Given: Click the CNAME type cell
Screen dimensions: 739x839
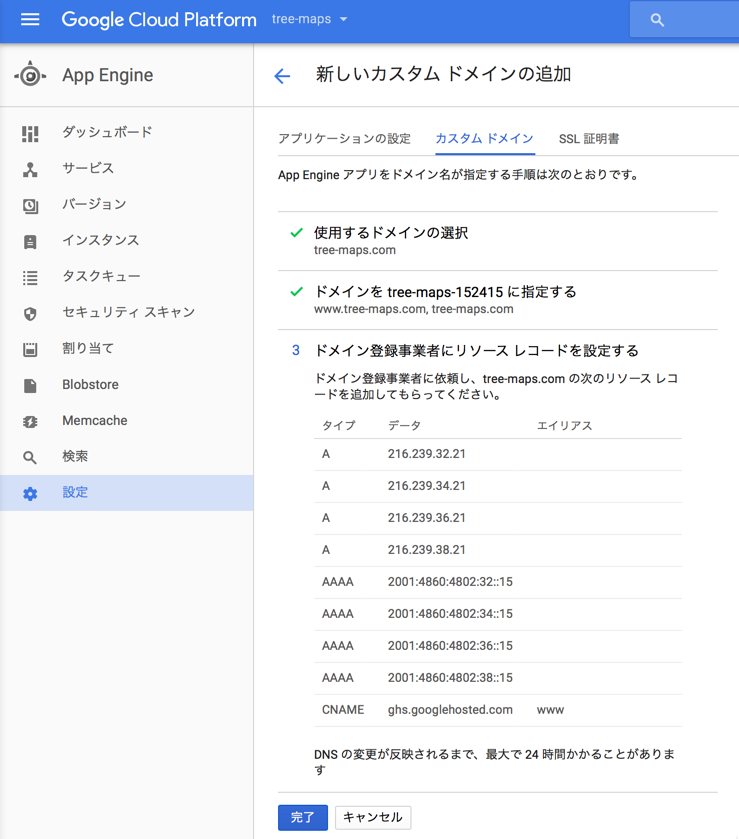Looking at the screenshot, I should pyautogui.click(x=343, y=710).
